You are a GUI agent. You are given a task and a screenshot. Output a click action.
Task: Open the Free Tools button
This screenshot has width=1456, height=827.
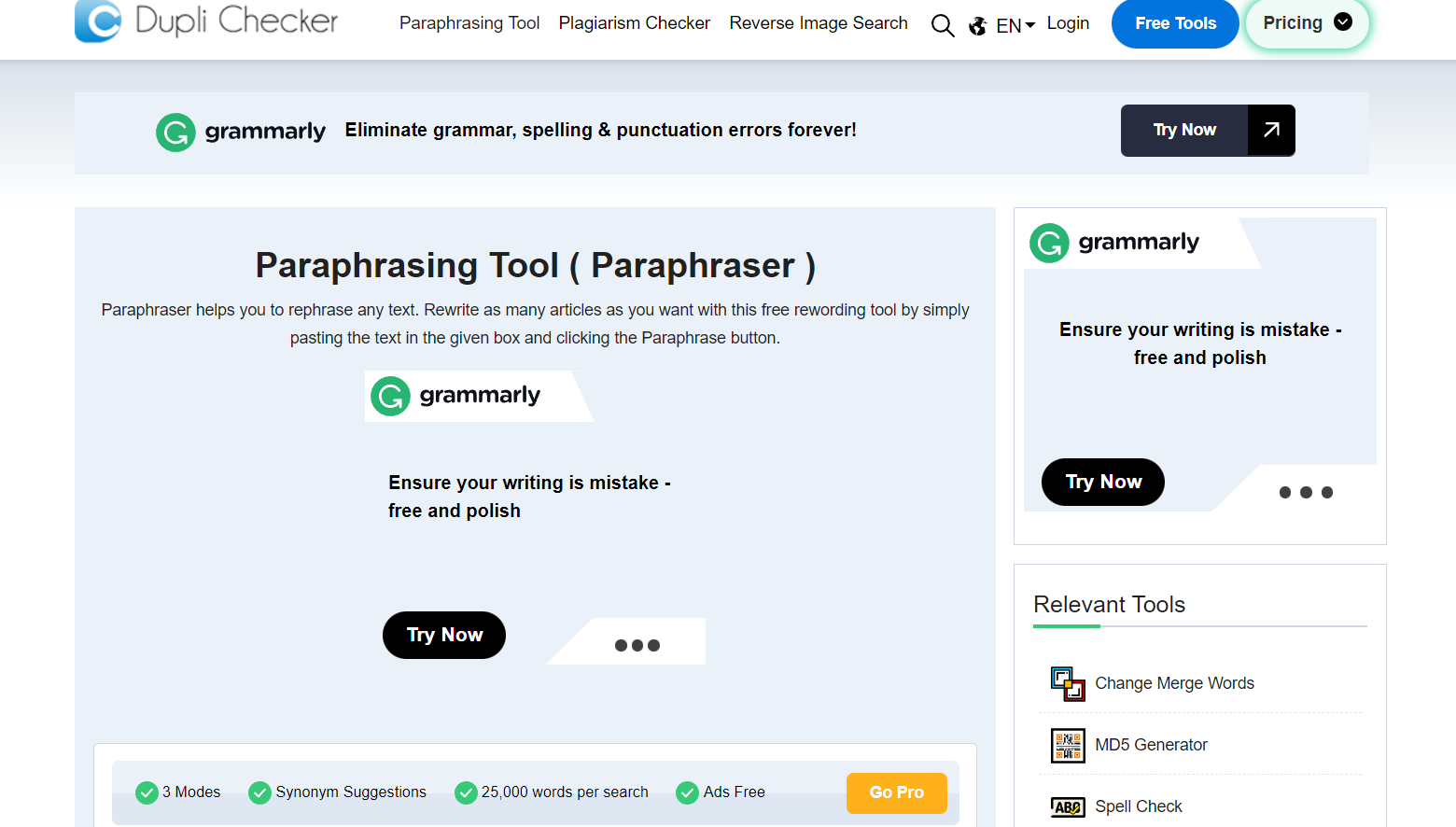(1175, 23)
